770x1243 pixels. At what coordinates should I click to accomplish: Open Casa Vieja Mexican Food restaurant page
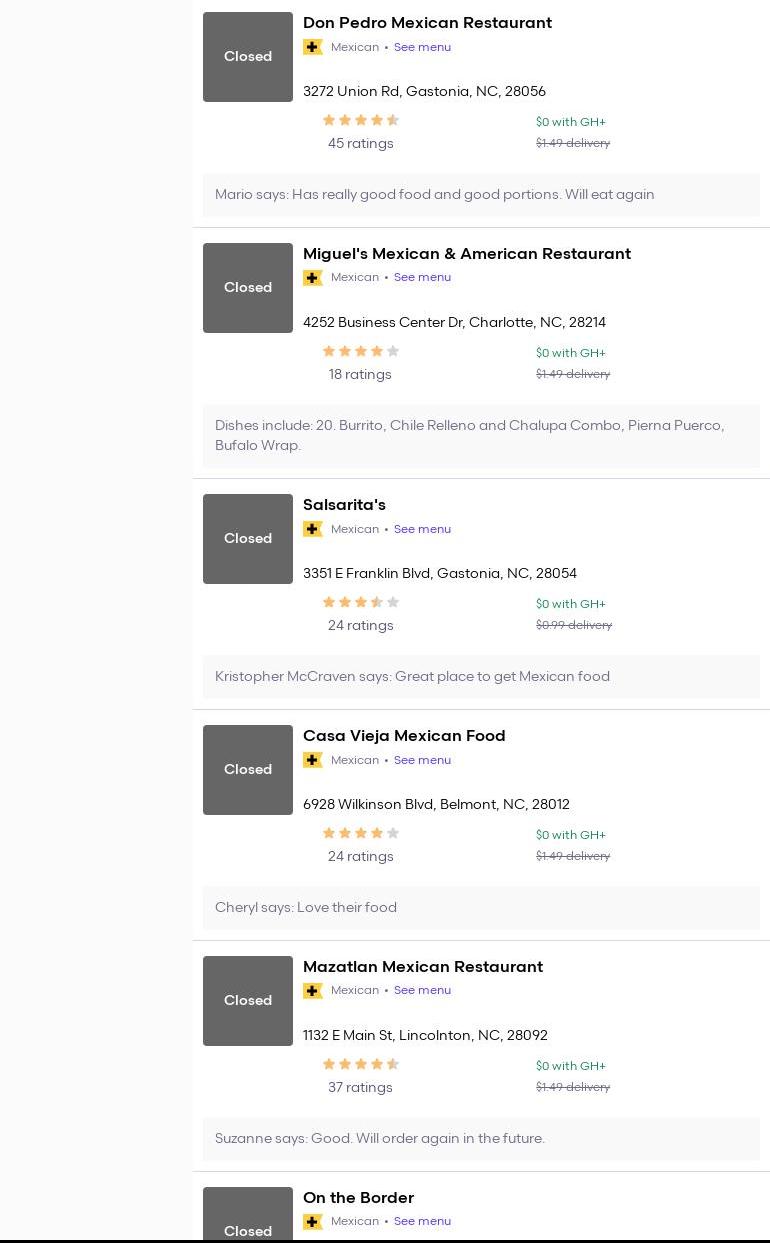[404, 736]
